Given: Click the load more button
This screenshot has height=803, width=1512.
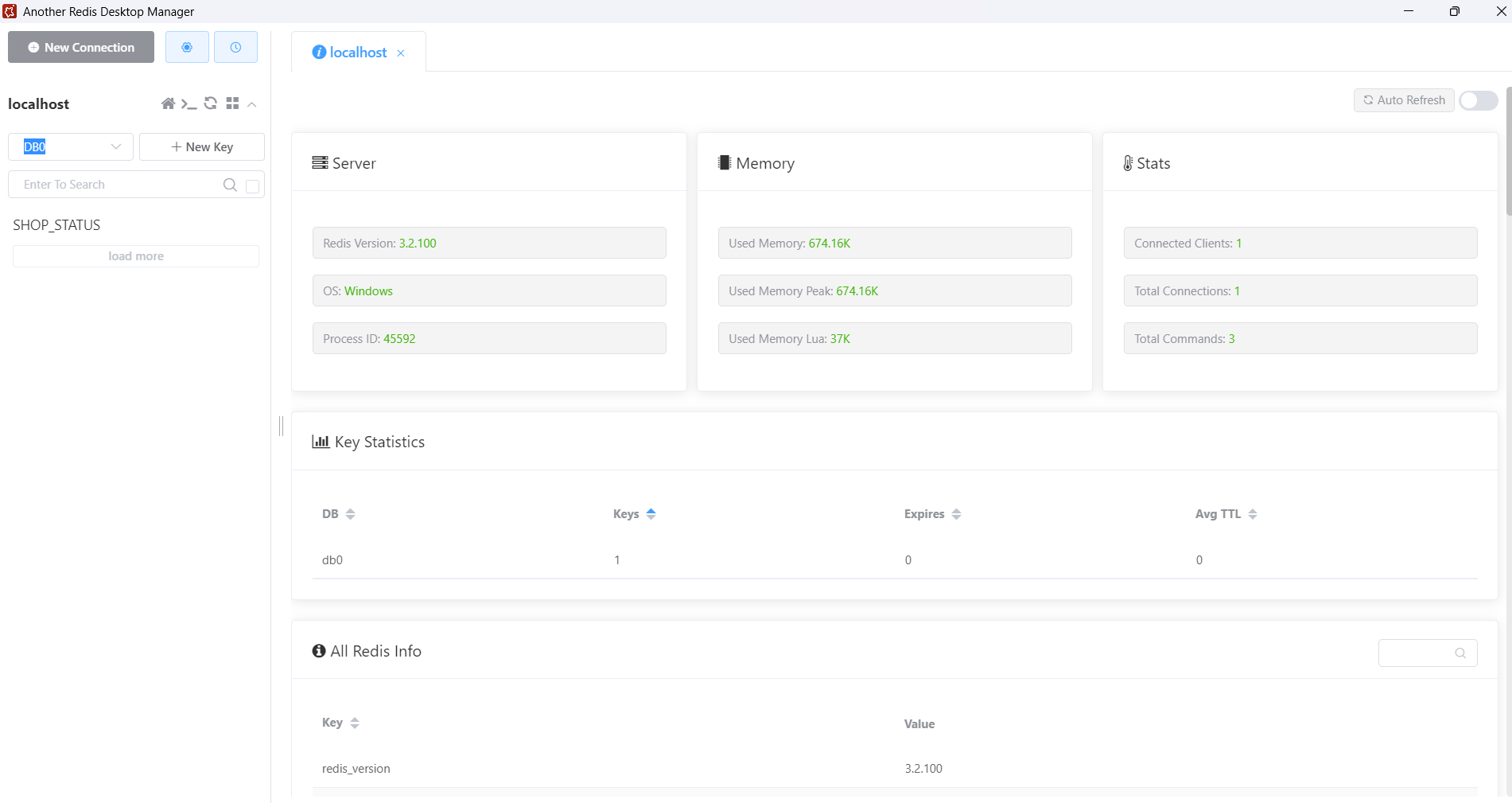Looking at the screenshot, I should pos(136,256).
